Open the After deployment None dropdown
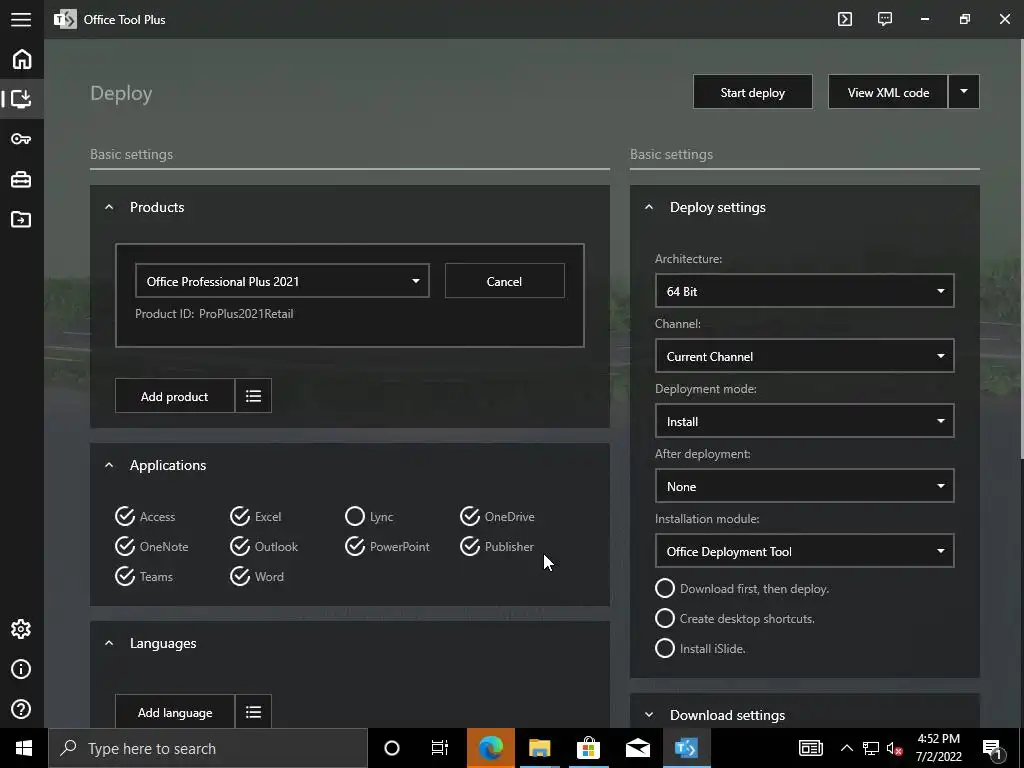Image resolution: width=1024 pixels, height=768 pixels. click(805, 486)
